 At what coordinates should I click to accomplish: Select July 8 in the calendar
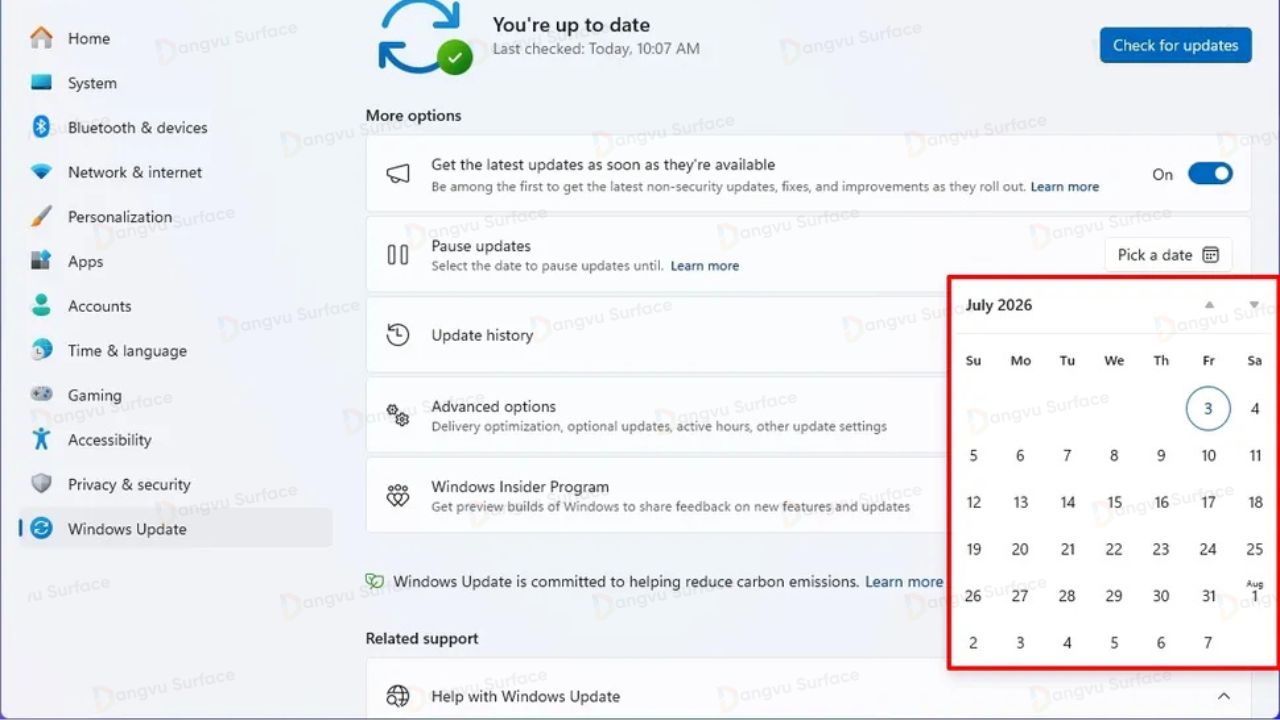pyautogui.click(x=1114, y=455)
